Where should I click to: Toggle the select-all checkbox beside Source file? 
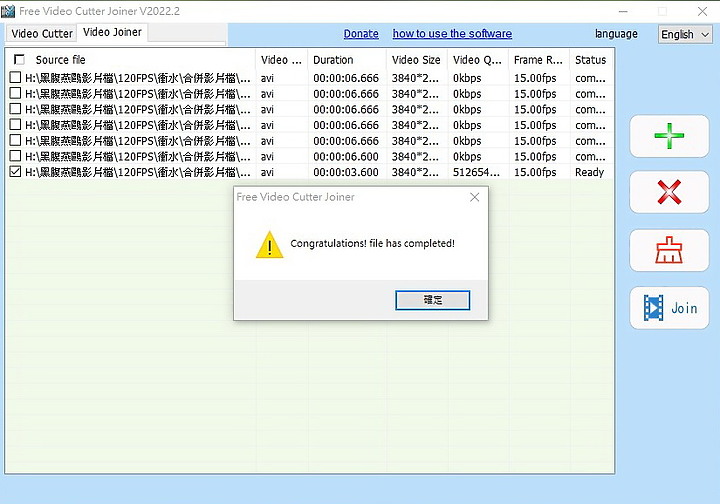click(x=19, y=60)
